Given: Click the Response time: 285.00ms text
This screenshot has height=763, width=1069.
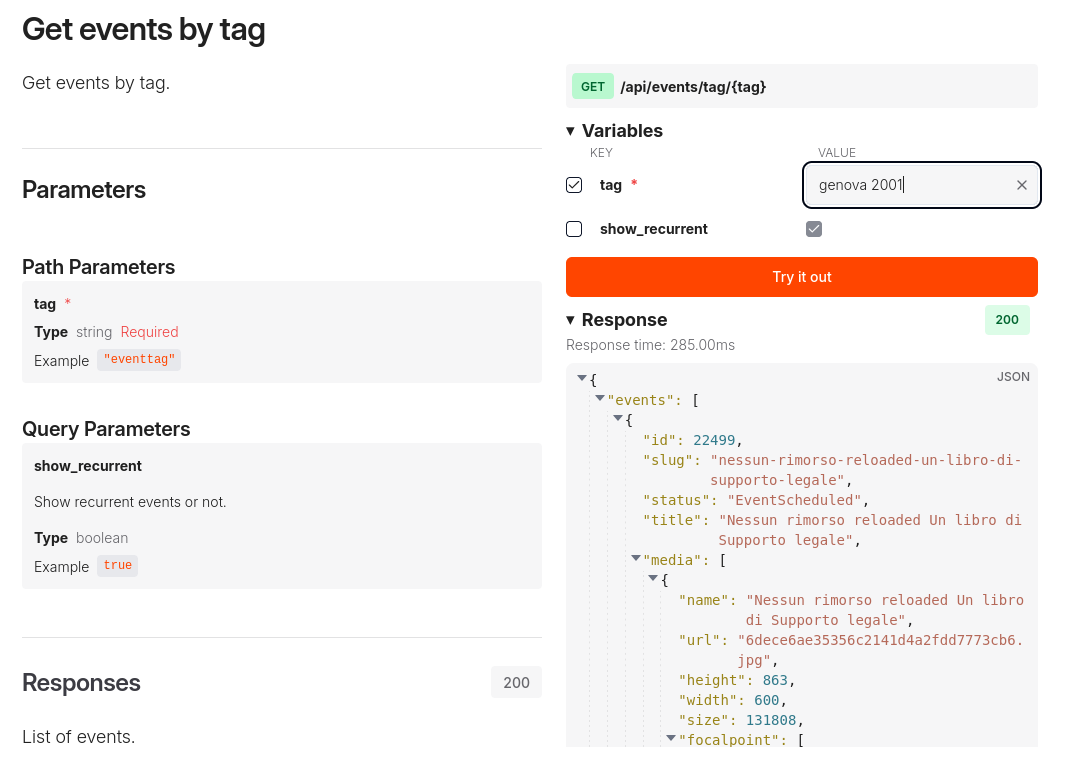Looking at the screenshot, I should point(650,345).
